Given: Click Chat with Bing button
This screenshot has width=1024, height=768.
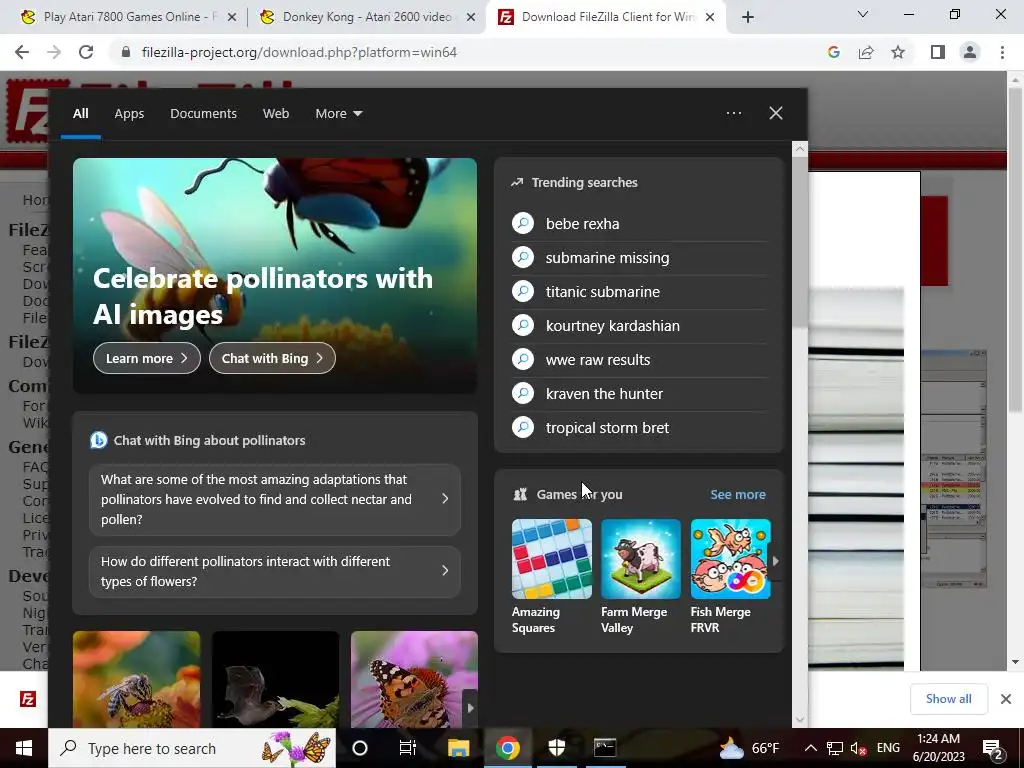Looking at the screenshot, I should pyautogui.click(x=272, y=359).
